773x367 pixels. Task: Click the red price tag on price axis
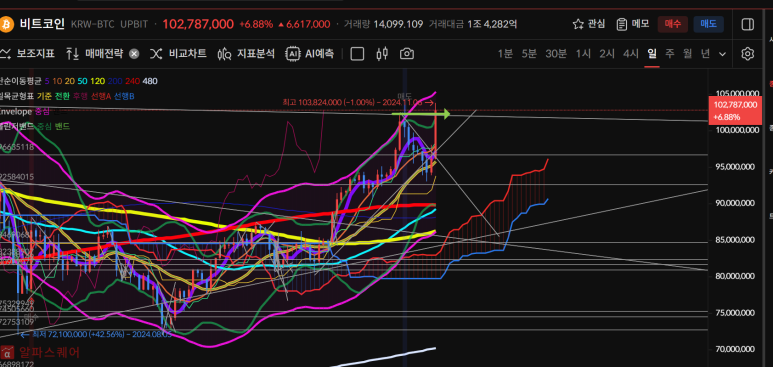pos(735,110)
